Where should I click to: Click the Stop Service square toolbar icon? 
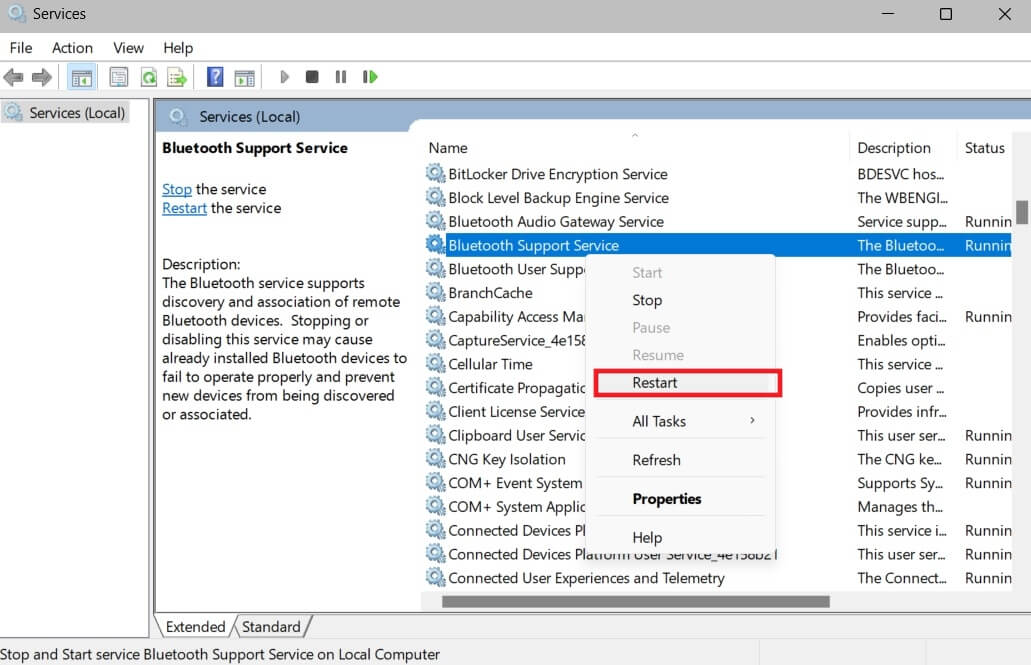(311, 77)
